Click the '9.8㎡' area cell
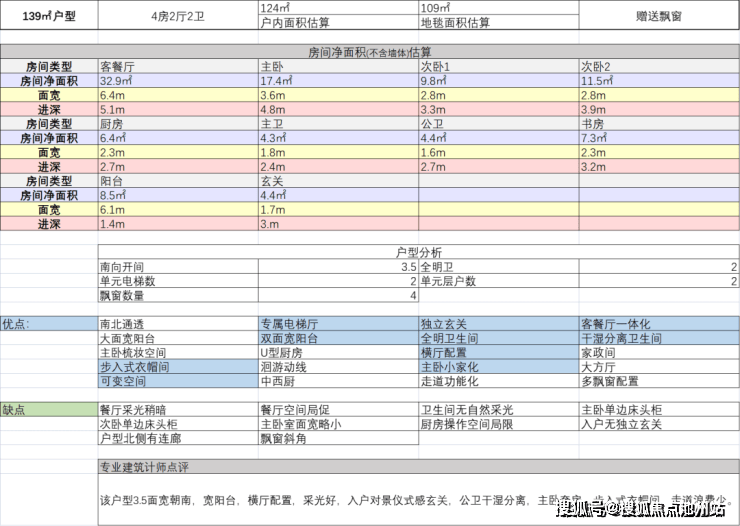Viewport: 740px width, 526px height. 499,80
